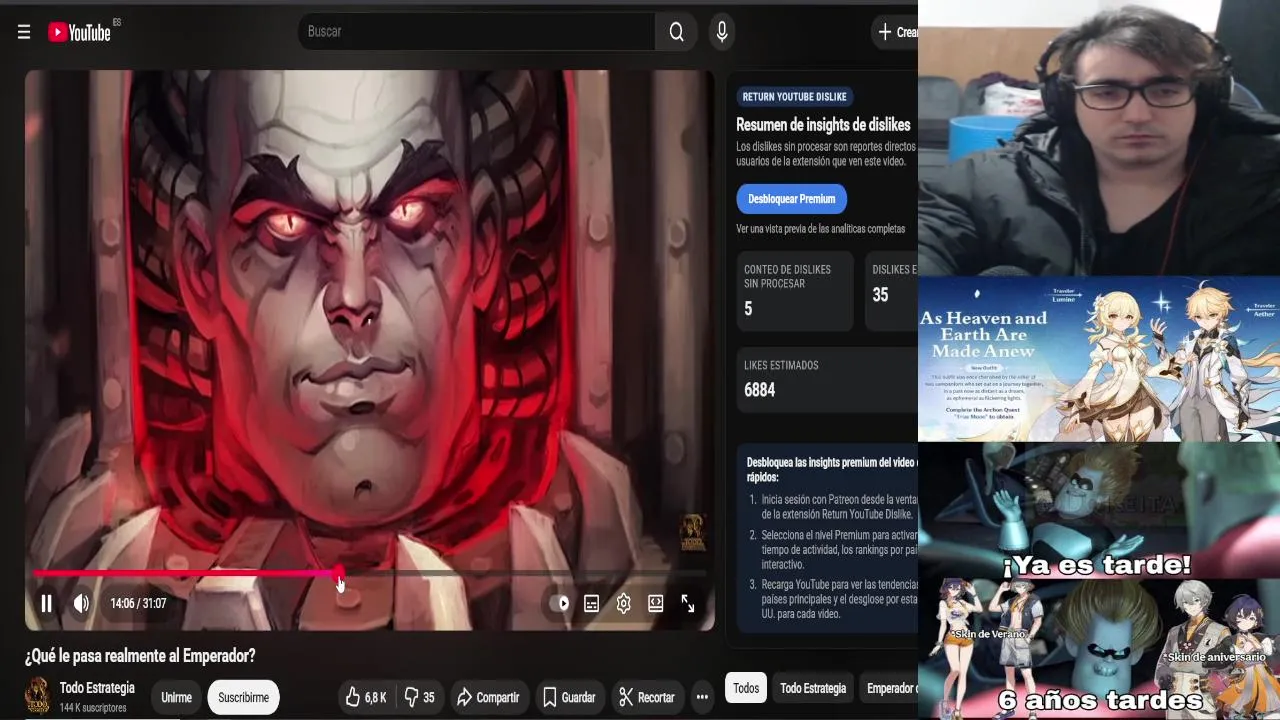The height and width of the screenshot is (720, 1280).
Task: Toggle the autoplay switch
Action: point(560,603)
